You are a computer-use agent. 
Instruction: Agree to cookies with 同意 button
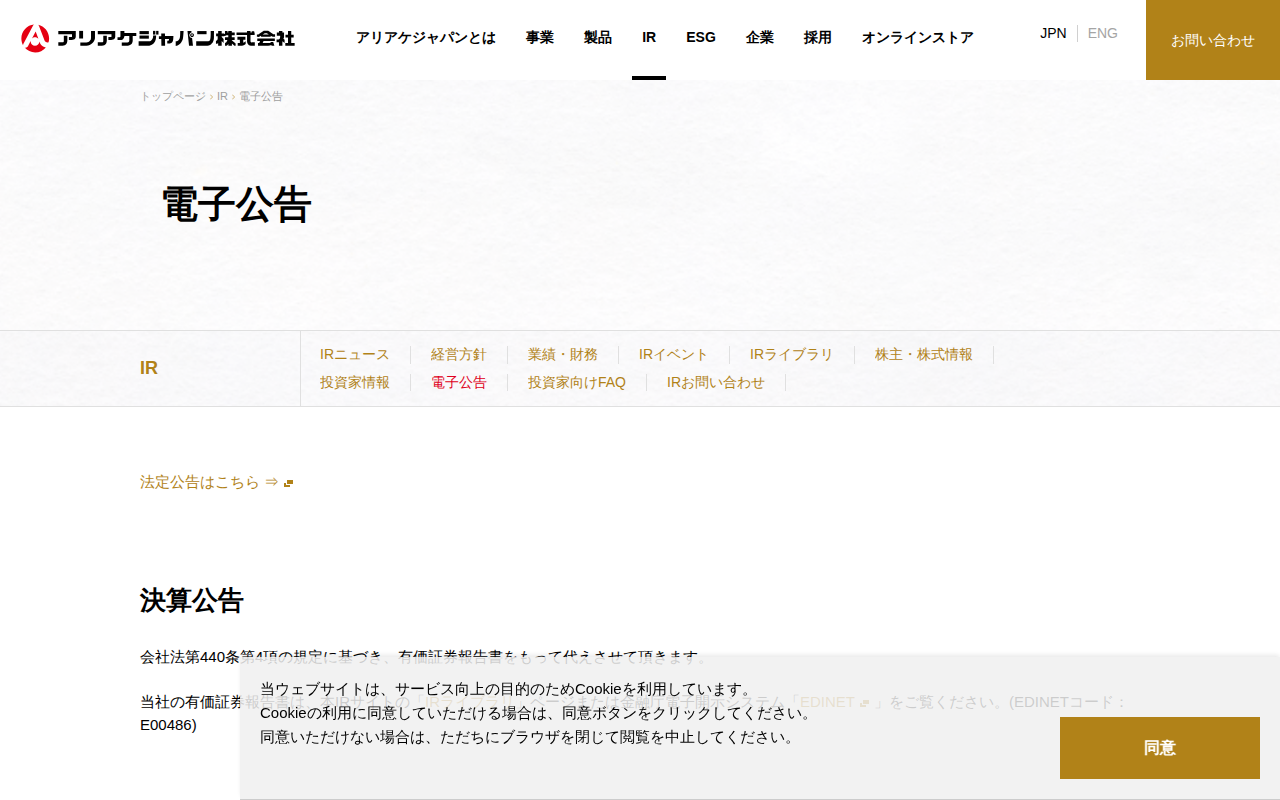[1160, 748]
